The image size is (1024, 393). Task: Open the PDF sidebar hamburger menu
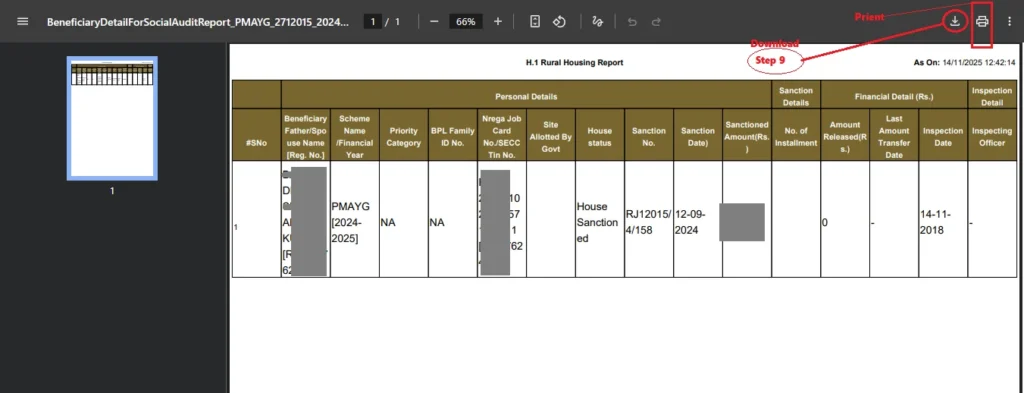pos(23,22)
